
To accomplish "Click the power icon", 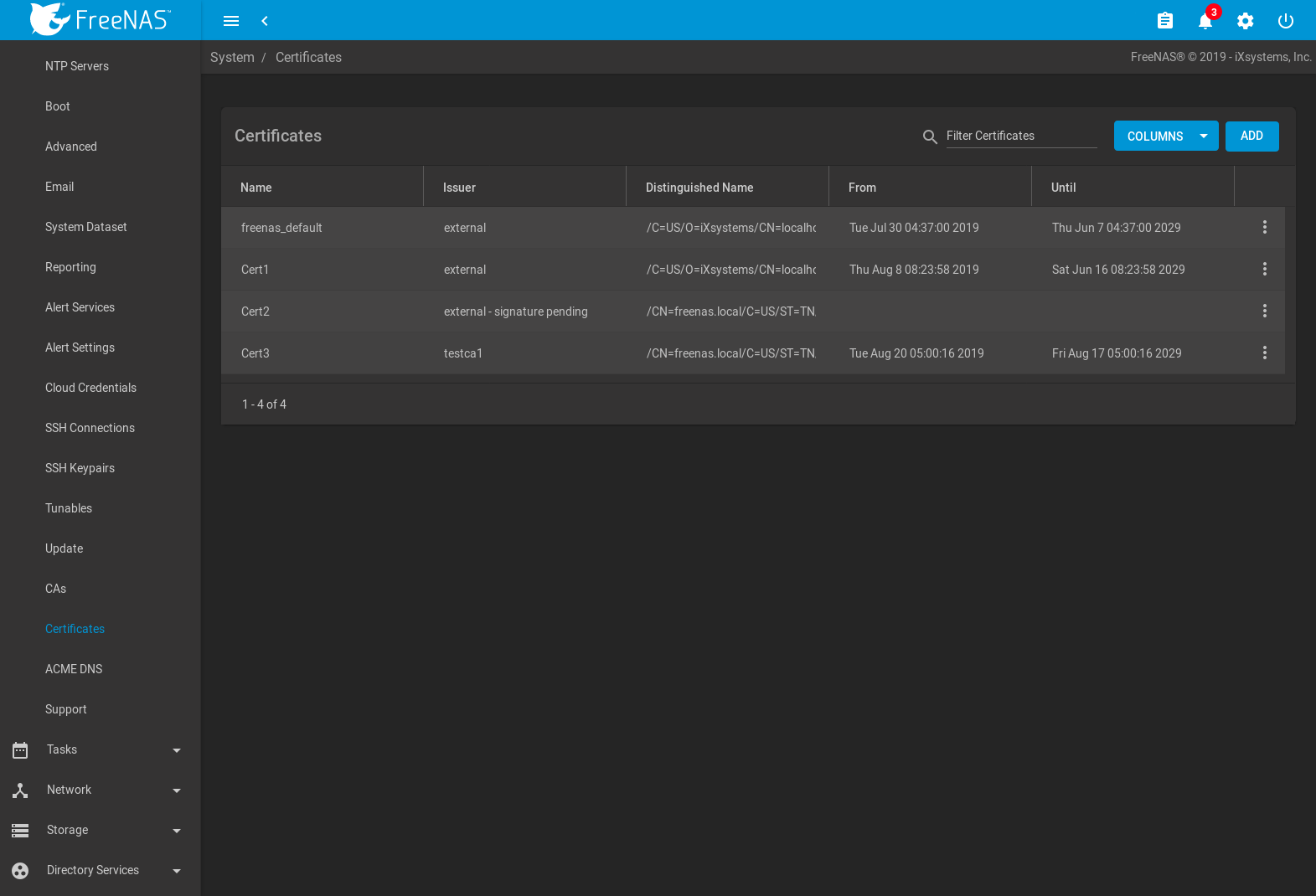I will (1286, 21).
